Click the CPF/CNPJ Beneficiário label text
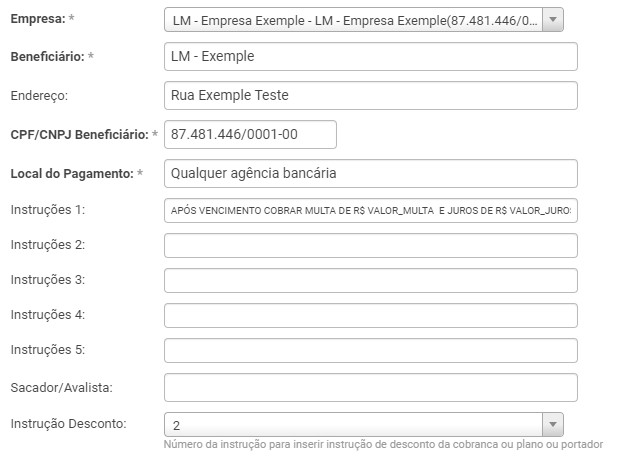Screen dimensions: 630x457 coord(79,135)
